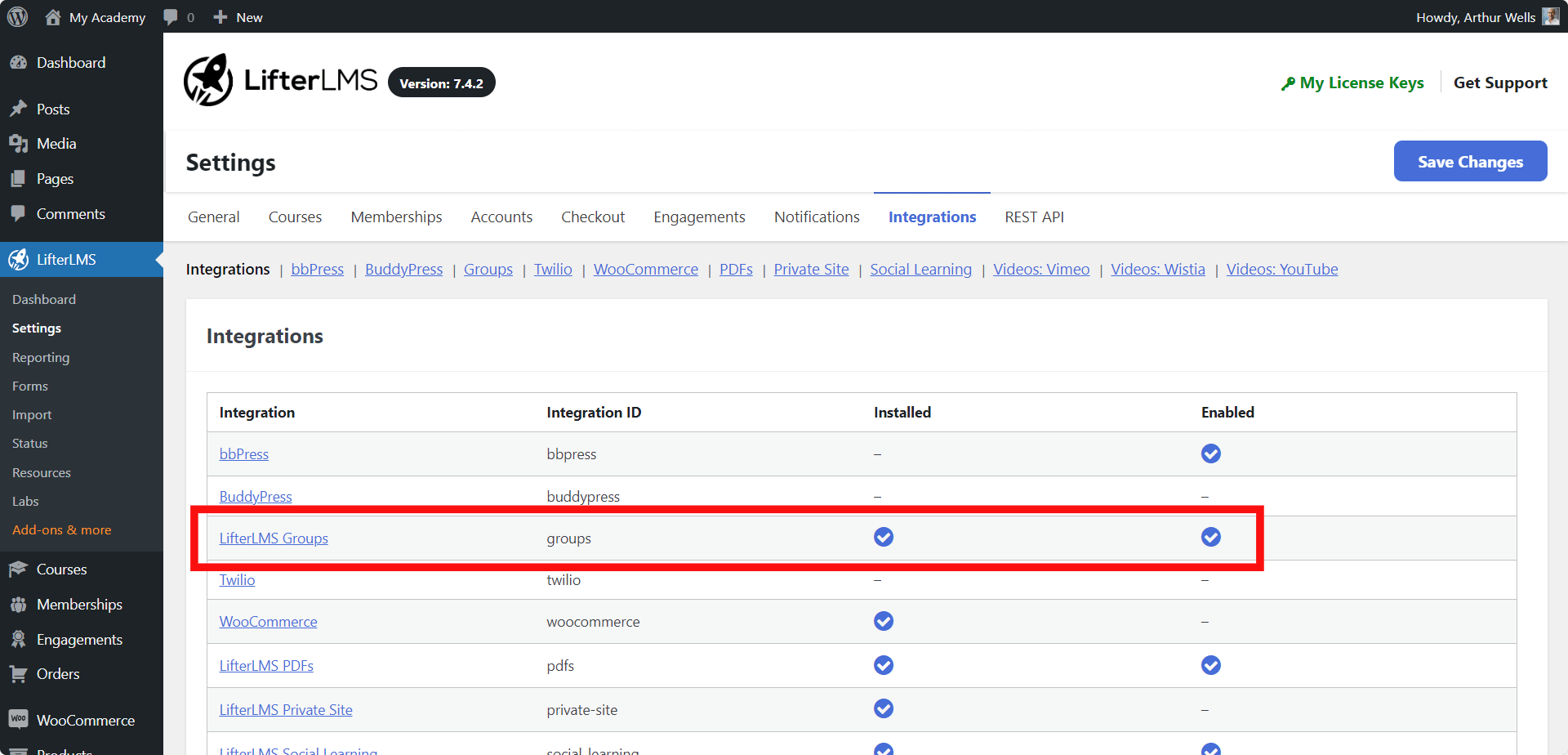Click bbPress enabled checkmark
The image size is (1568, 755).
tap(1211, 453)
